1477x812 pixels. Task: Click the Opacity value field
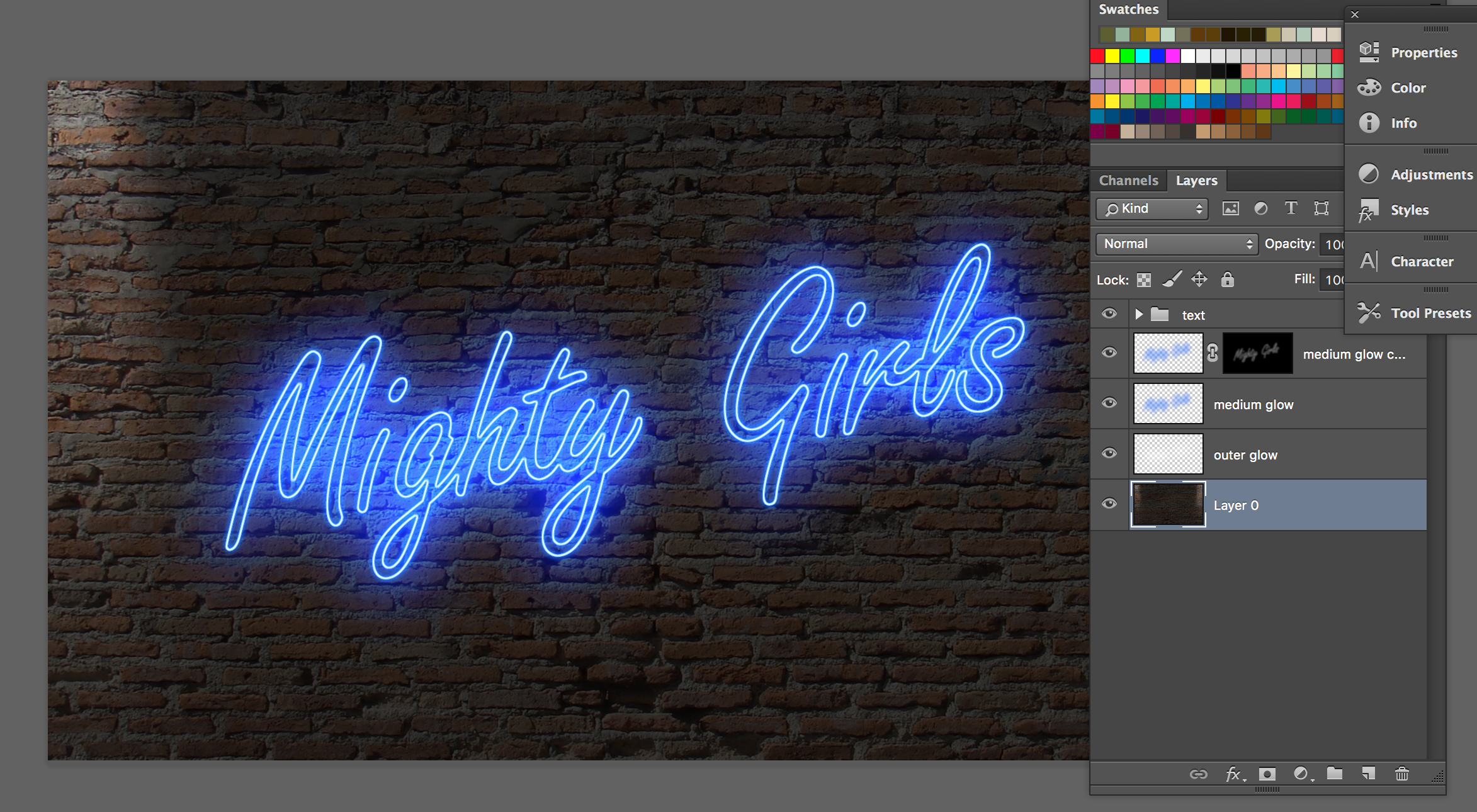point(1332,244)
